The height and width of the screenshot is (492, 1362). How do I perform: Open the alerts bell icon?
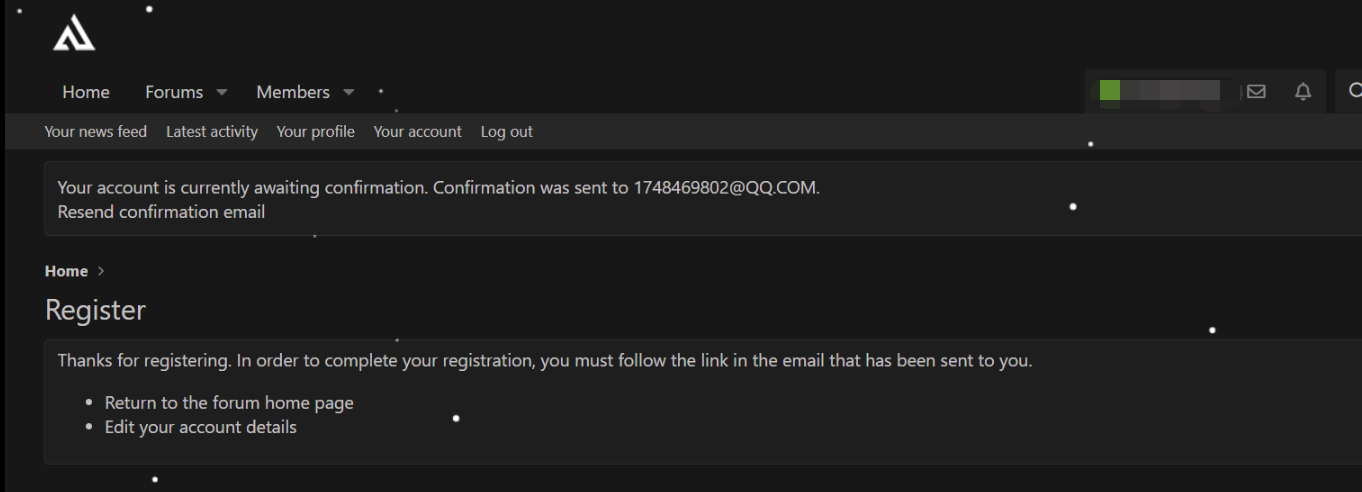pos(1302,92)
